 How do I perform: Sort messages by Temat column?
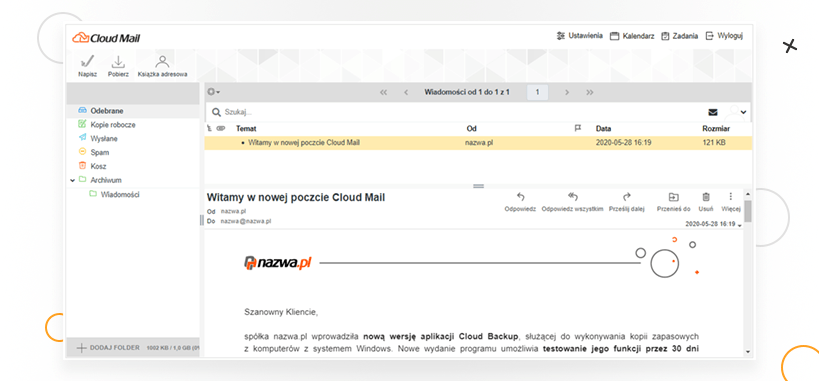tap(245, 129)
